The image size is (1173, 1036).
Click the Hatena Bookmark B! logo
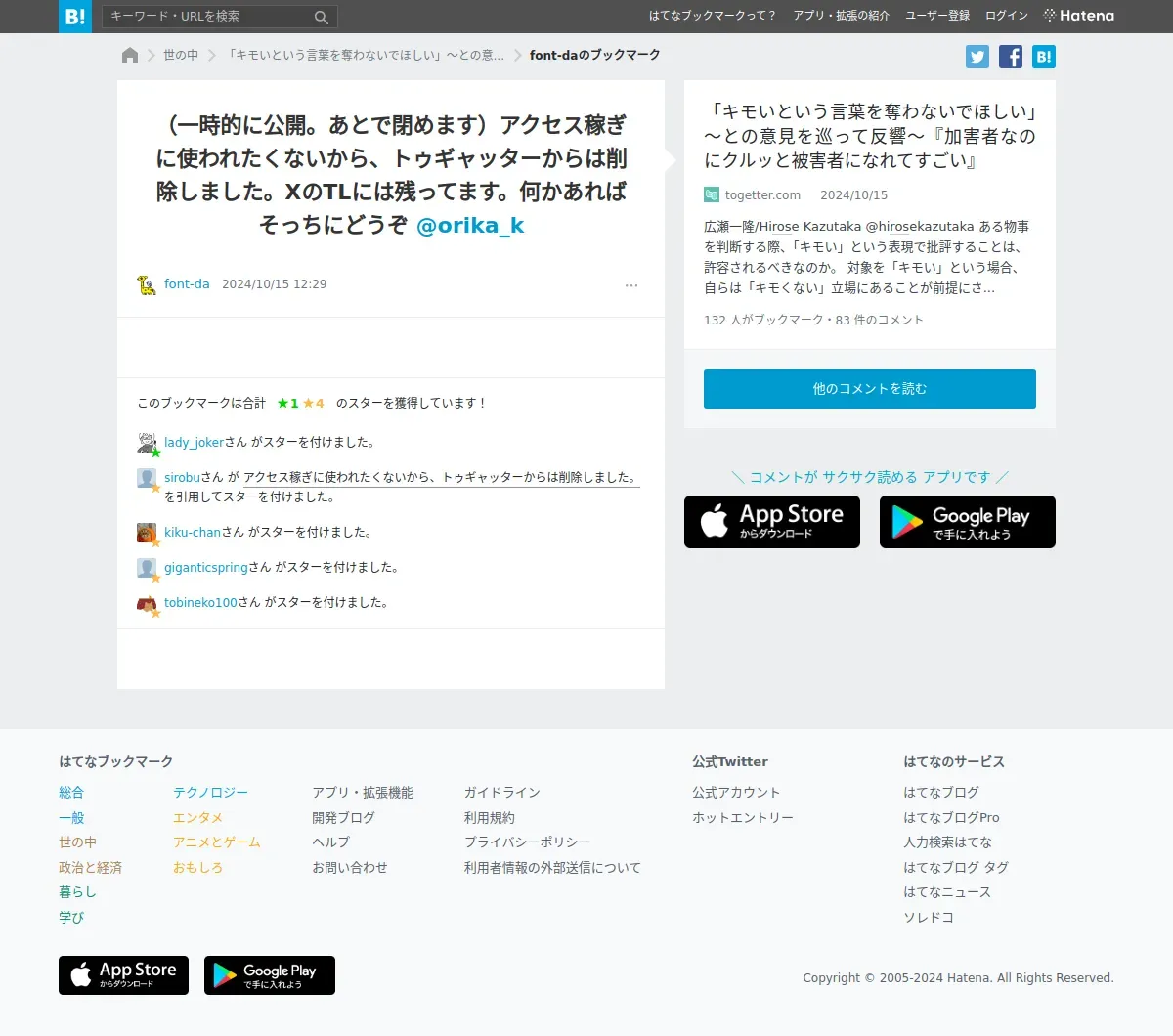(75, 16)
